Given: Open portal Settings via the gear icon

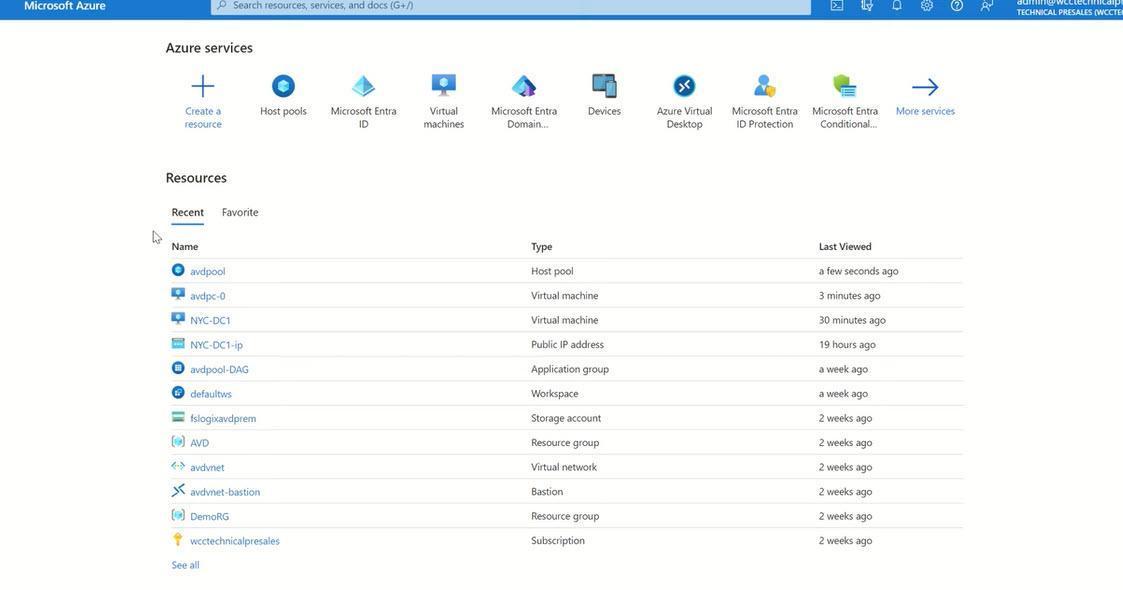Looking at the screenshot, I should (926, 6).
